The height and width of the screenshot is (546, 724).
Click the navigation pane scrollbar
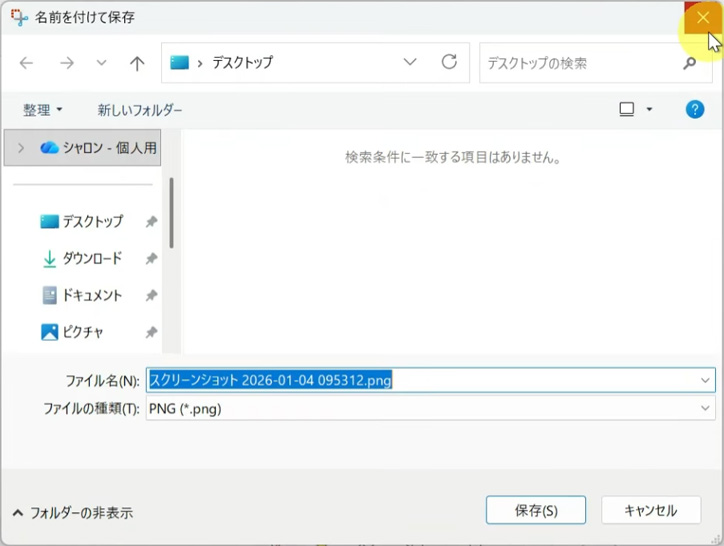171,212
